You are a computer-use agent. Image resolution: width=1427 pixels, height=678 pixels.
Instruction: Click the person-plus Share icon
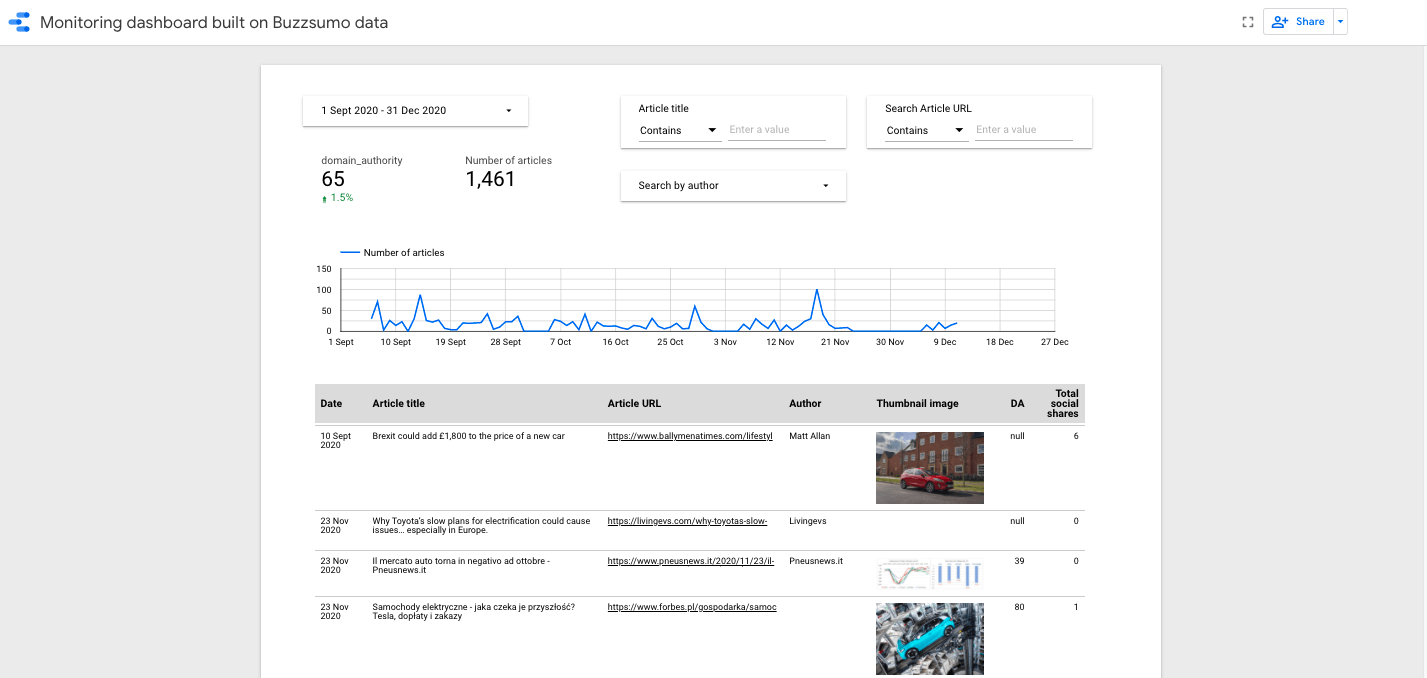(x=1280, y=21)
